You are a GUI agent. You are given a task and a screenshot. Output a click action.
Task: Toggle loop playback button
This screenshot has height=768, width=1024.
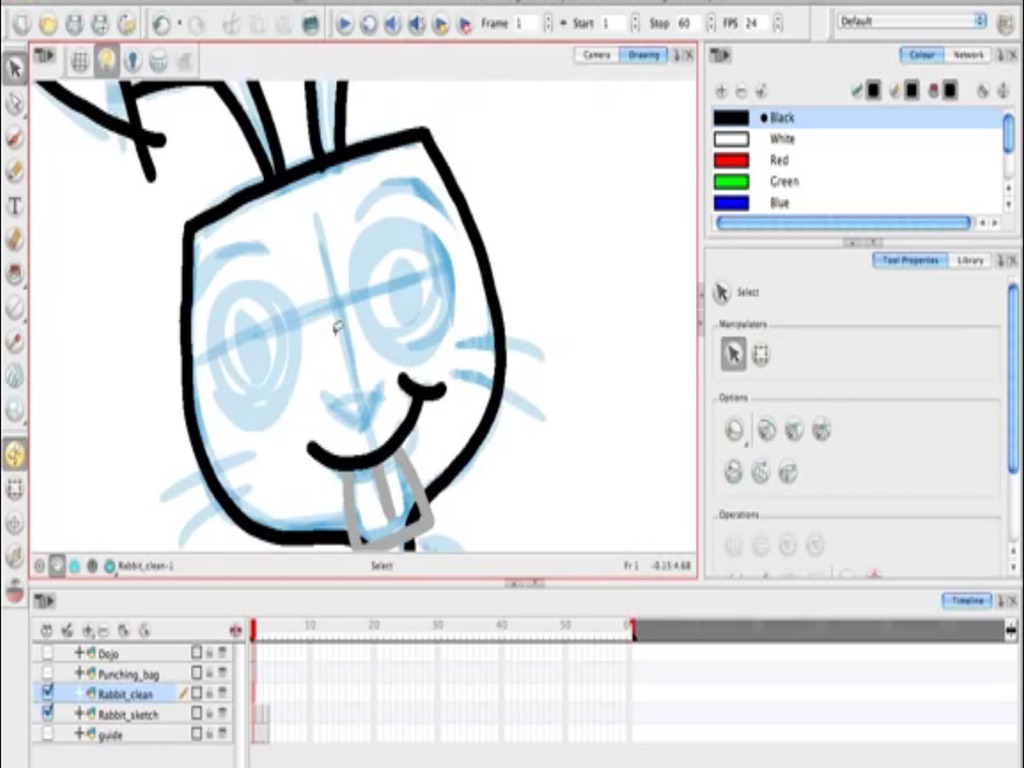coord(368,25)
